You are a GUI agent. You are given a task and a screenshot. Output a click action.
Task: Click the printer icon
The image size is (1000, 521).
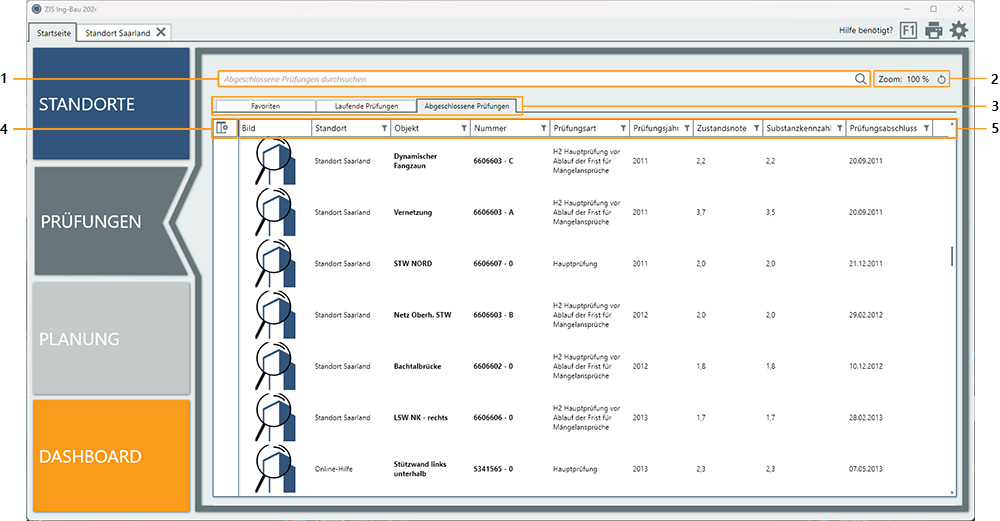(x=934, y=30)
